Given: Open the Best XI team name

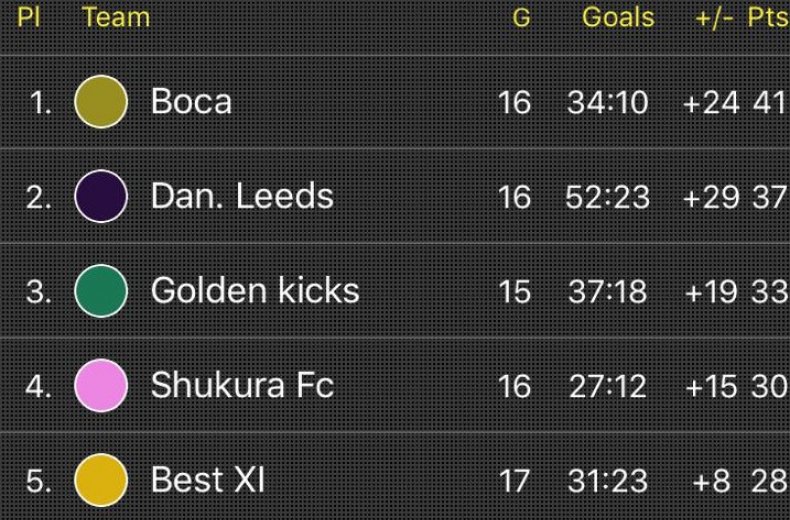Looking at the screenshot, I should tap(208, 480).
